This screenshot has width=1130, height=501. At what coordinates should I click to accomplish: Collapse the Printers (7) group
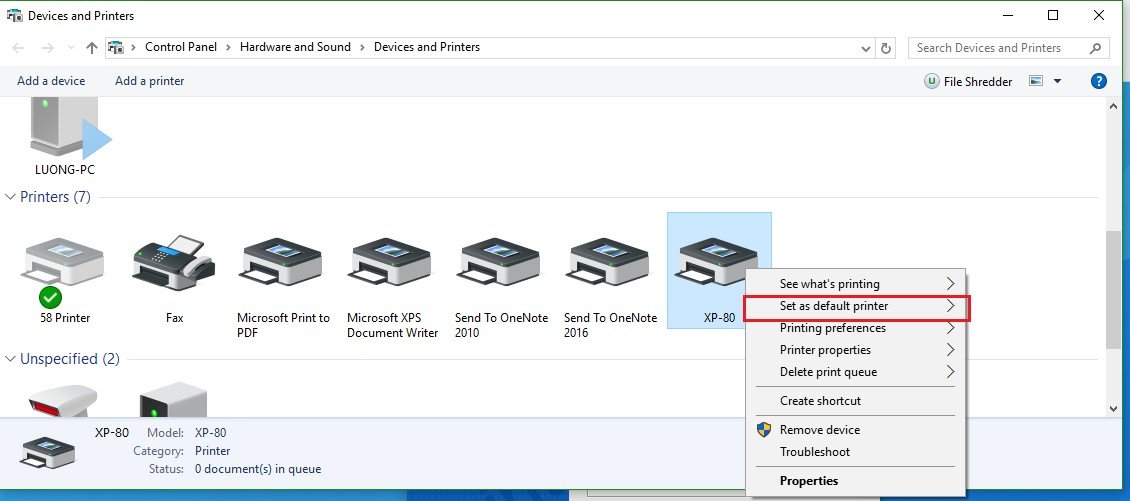coord(11,197)
